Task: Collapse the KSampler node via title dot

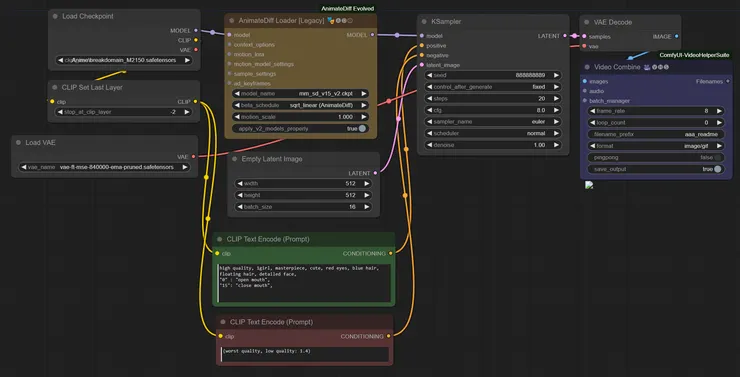Action: [424, 22]
